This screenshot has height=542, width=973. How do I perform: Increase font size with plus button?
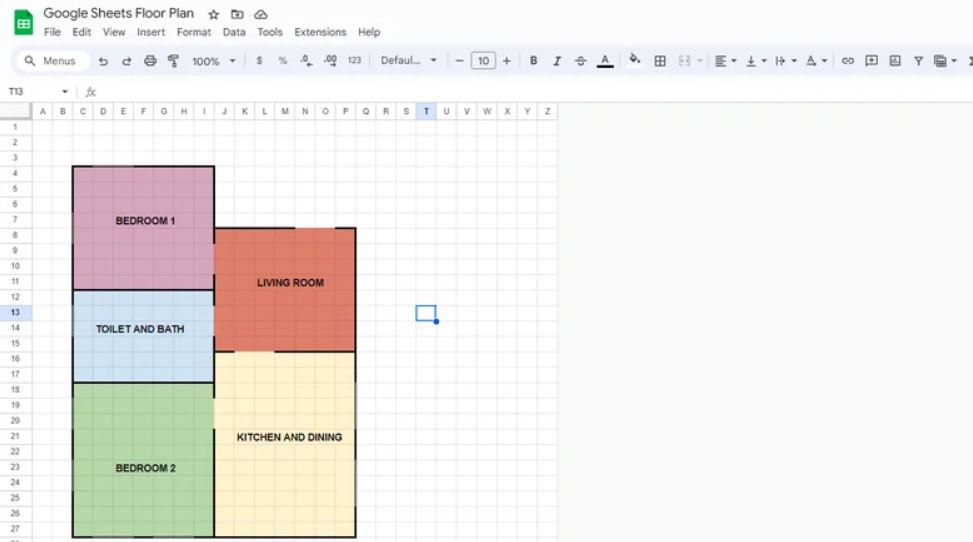(x=506, y=61)
